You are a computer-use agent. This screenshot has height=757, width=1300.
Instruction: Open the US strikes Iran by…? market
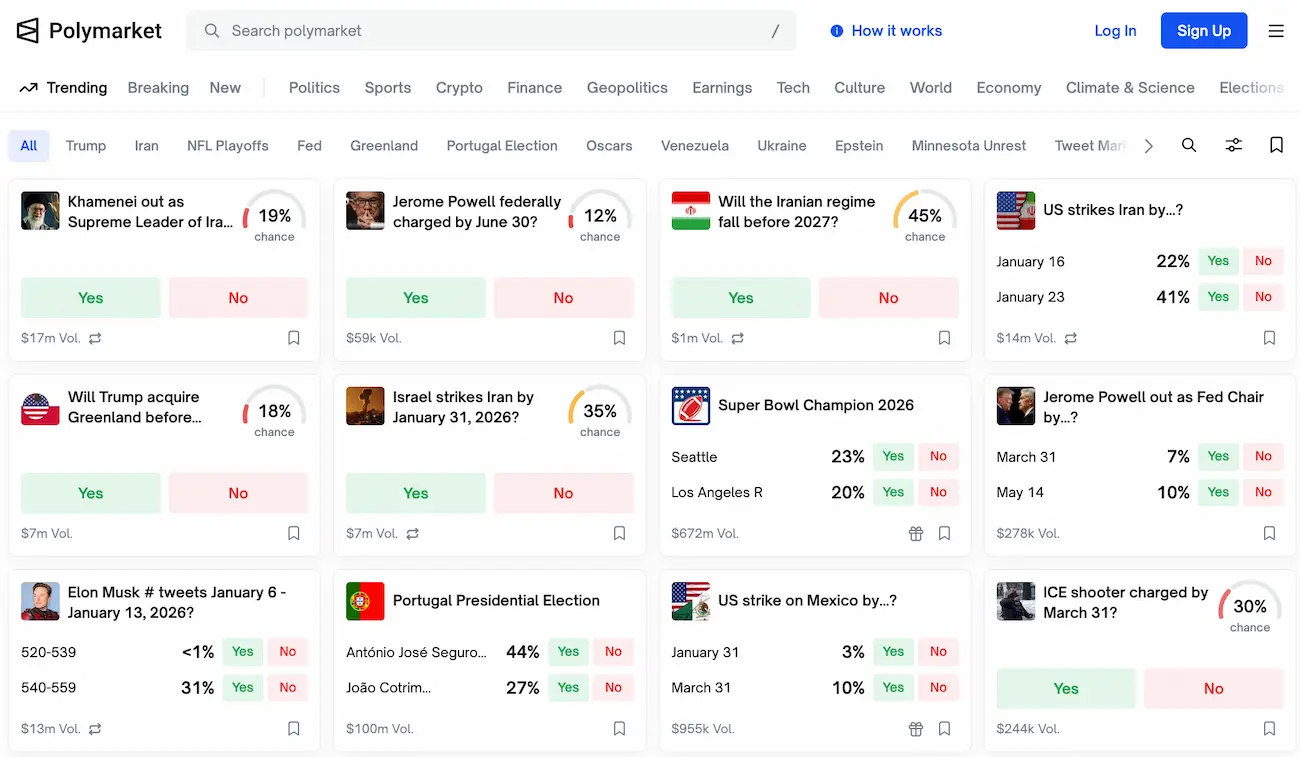(x=1112, y=210)
